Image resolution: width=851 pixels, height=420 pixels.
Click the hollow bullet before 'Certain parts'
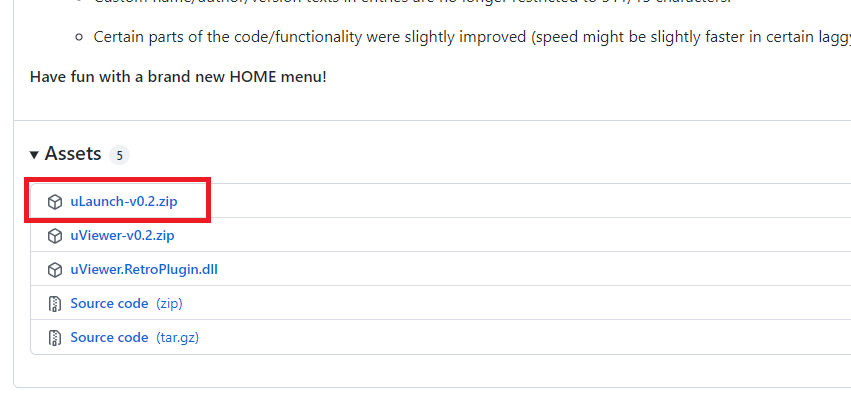point(79,37)
